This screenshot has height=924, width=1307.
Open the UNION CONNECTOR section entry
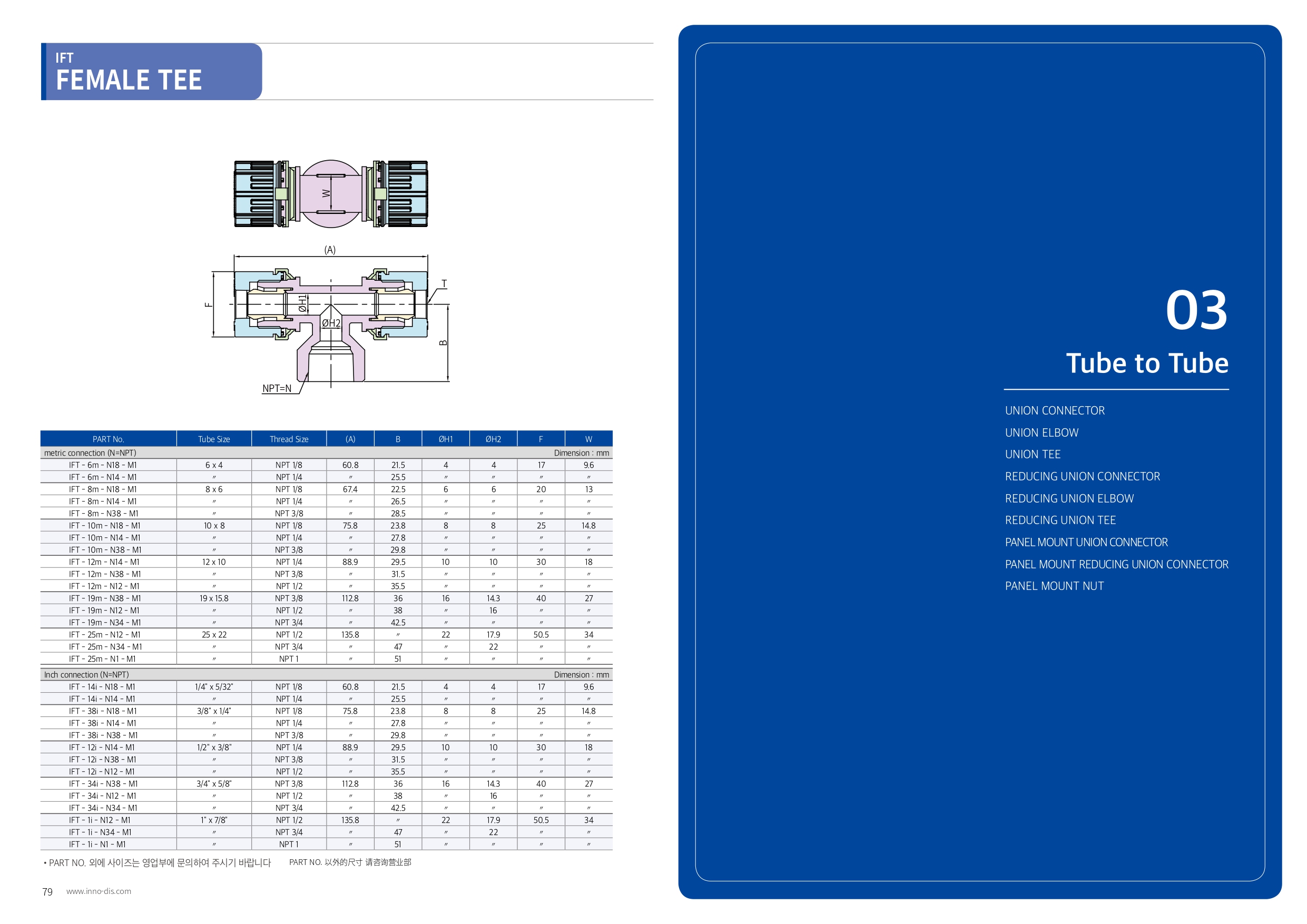coord(1054,410)
